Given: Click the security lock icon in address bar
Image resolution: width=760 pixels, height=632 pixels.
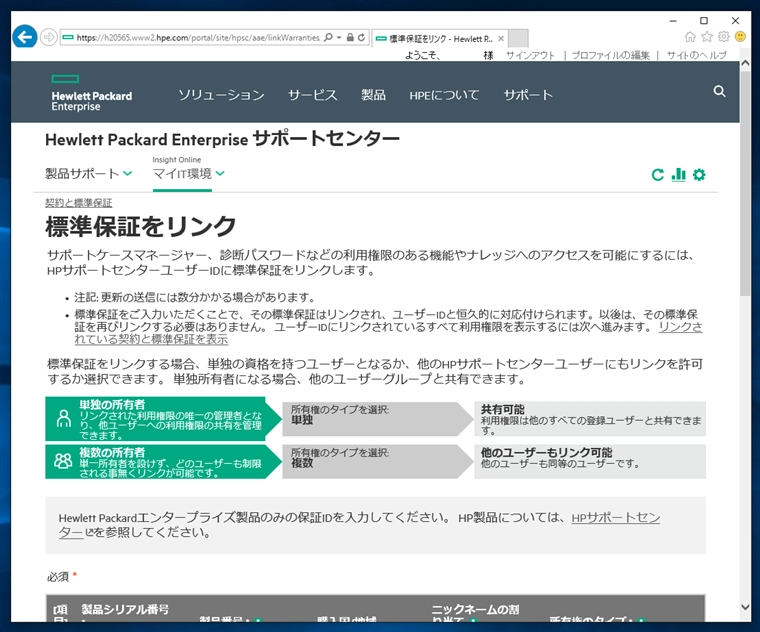Looking at the screenshot, I should [x=350, y=37].
